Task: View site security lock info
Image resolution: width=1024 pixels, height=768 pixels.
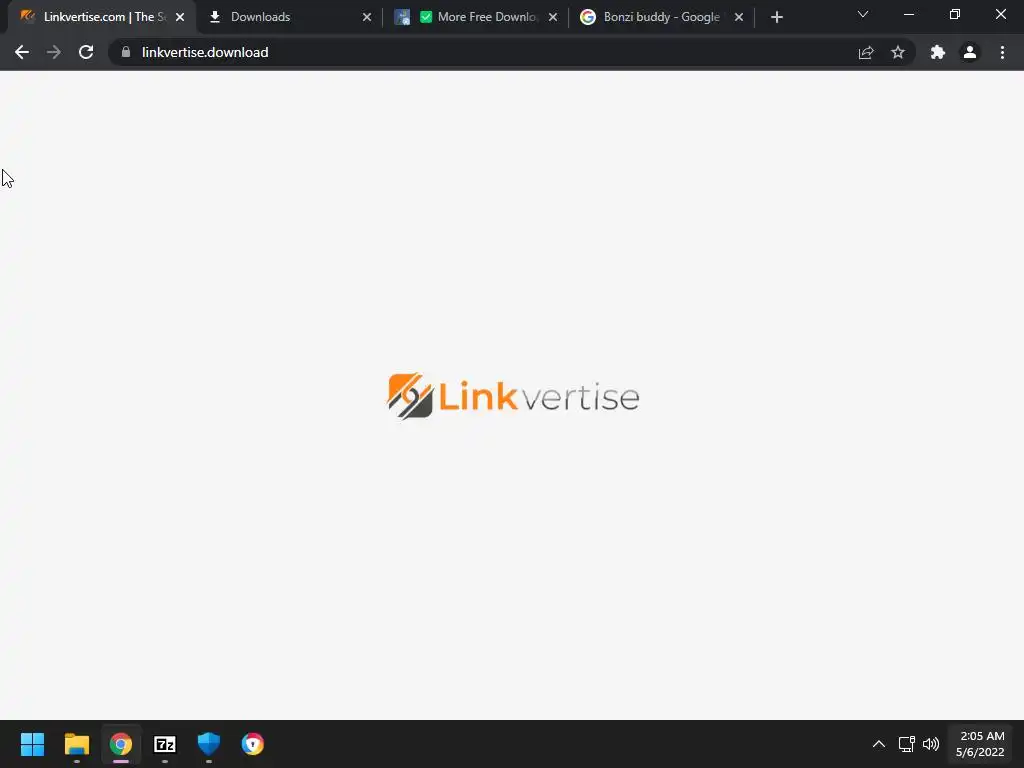Action: (x=126, y=52)
